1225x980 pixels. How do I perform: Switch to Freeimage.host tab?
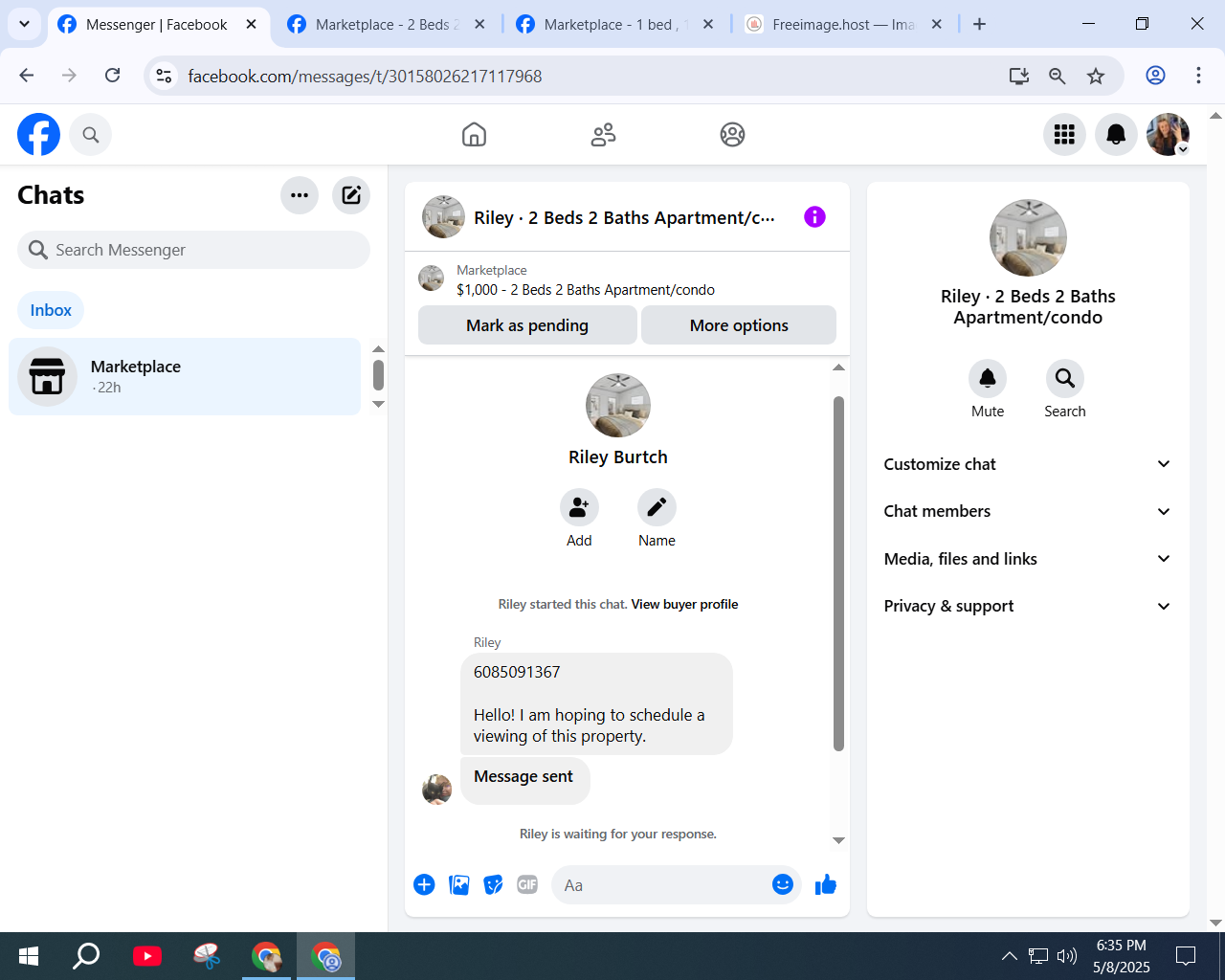843,25
